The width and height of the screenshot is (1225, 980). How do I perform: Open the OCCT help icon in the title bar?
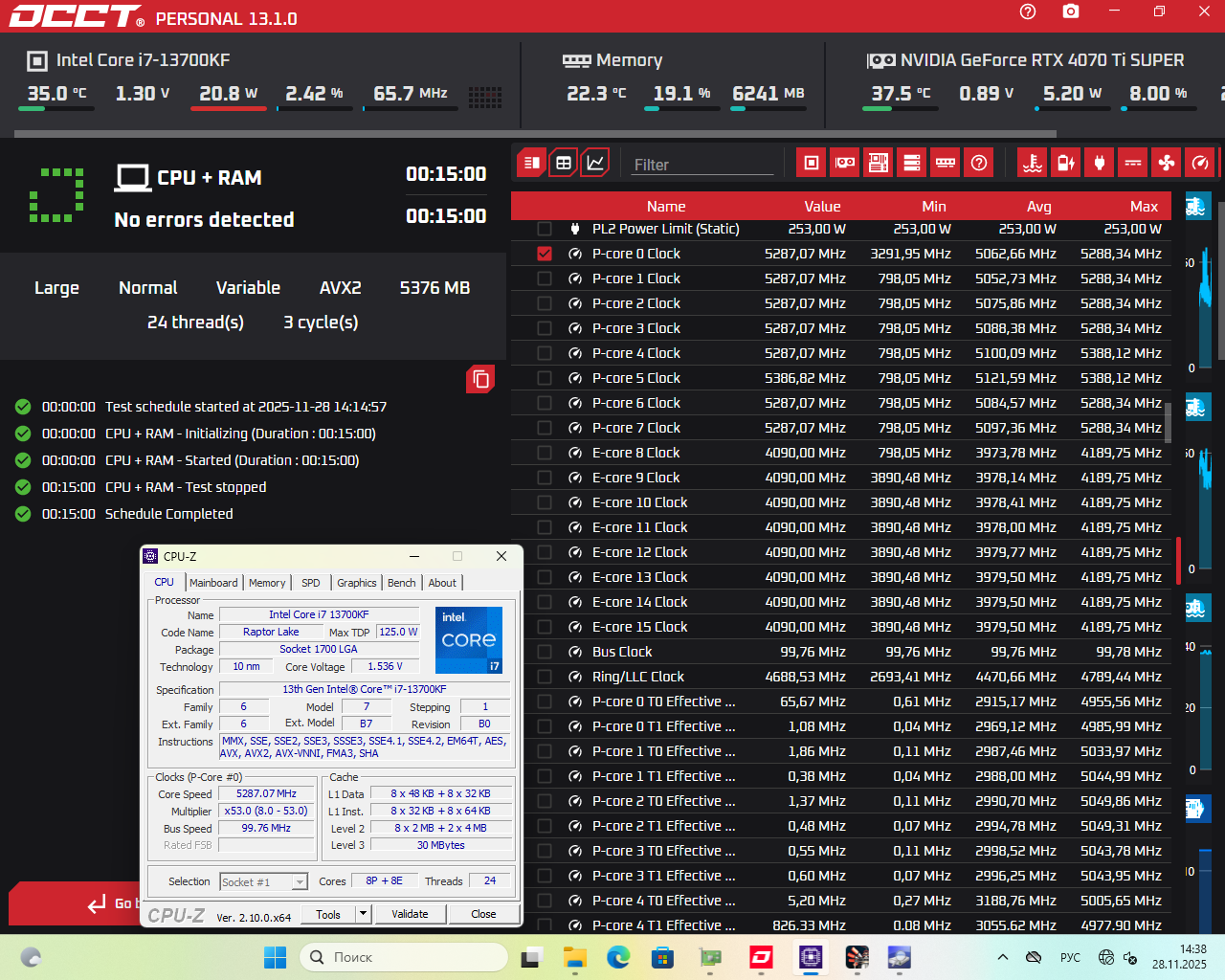(1028, 11)
